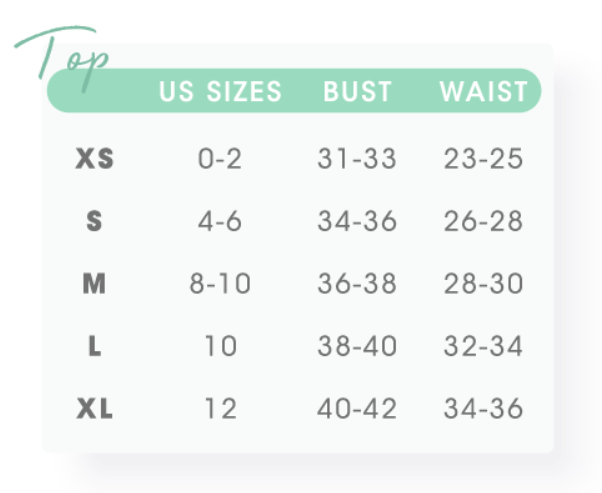This screenshot has width=602, height=493.
Task: Click the XS size label
Action: (x=94, y=158)
